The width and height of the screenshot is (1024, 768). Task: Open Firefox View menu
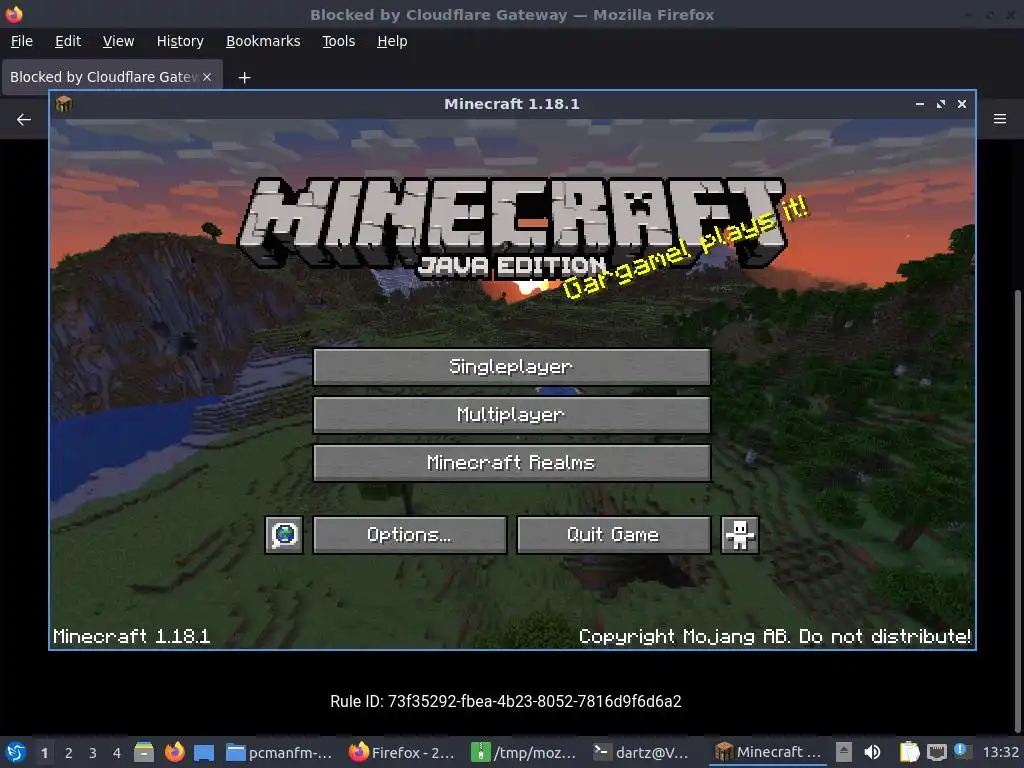[x=118, y=41]
